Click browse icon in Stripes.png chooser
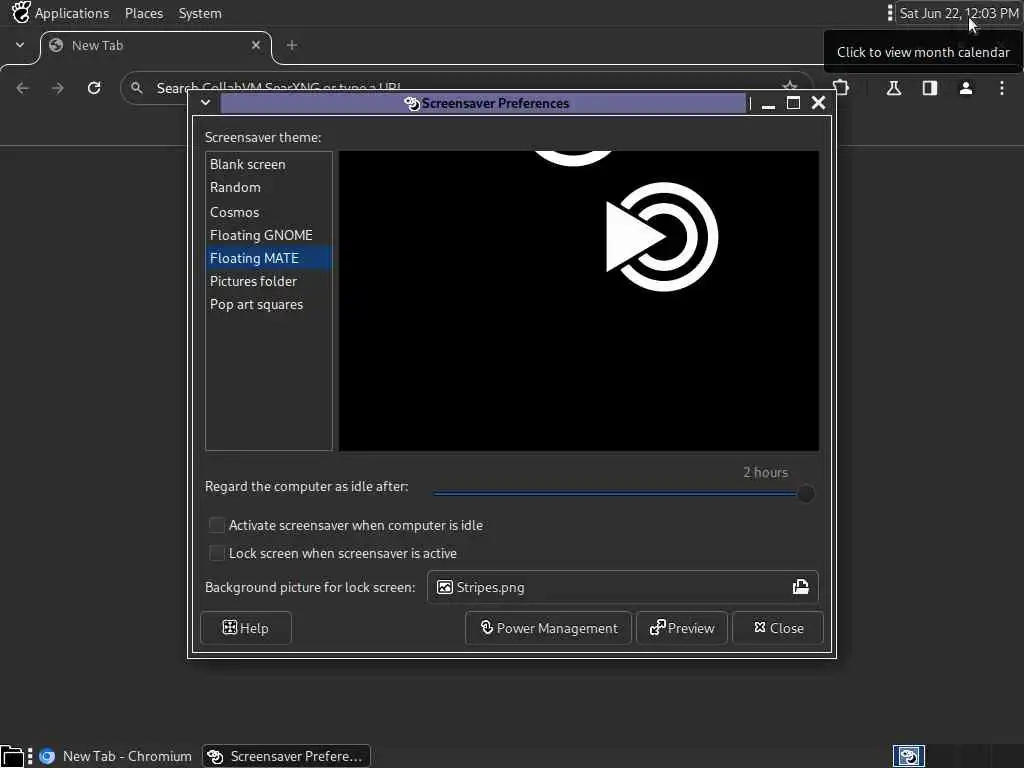 801,587
